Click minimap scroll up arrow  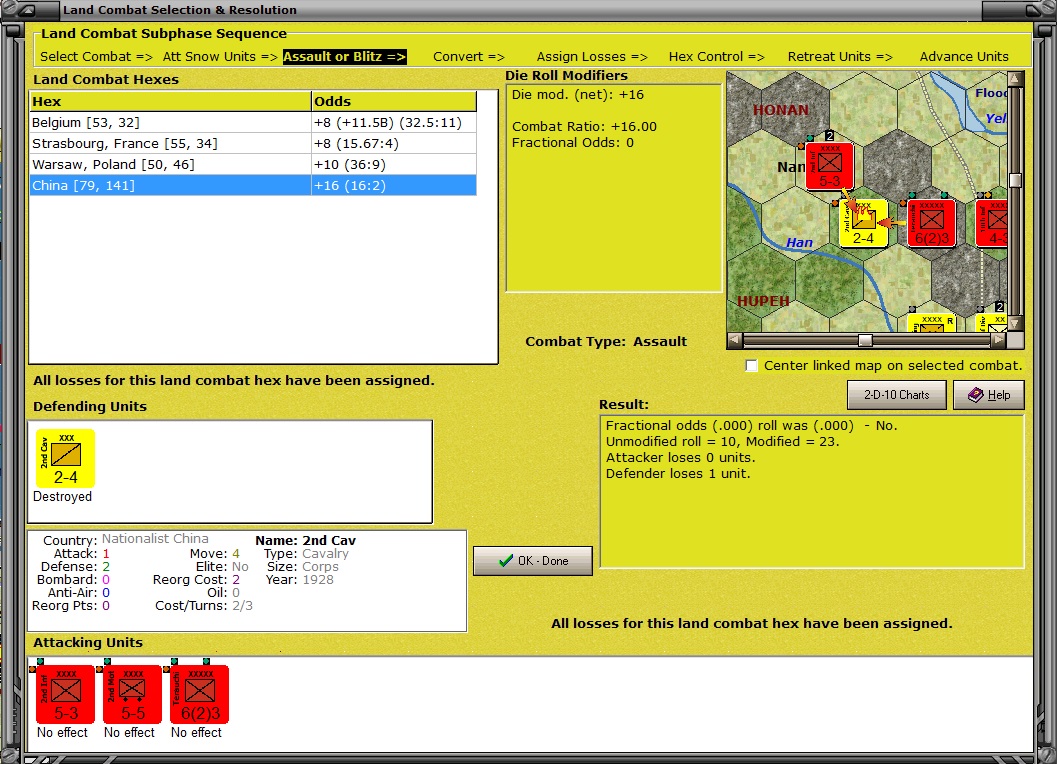(1015, 78)
